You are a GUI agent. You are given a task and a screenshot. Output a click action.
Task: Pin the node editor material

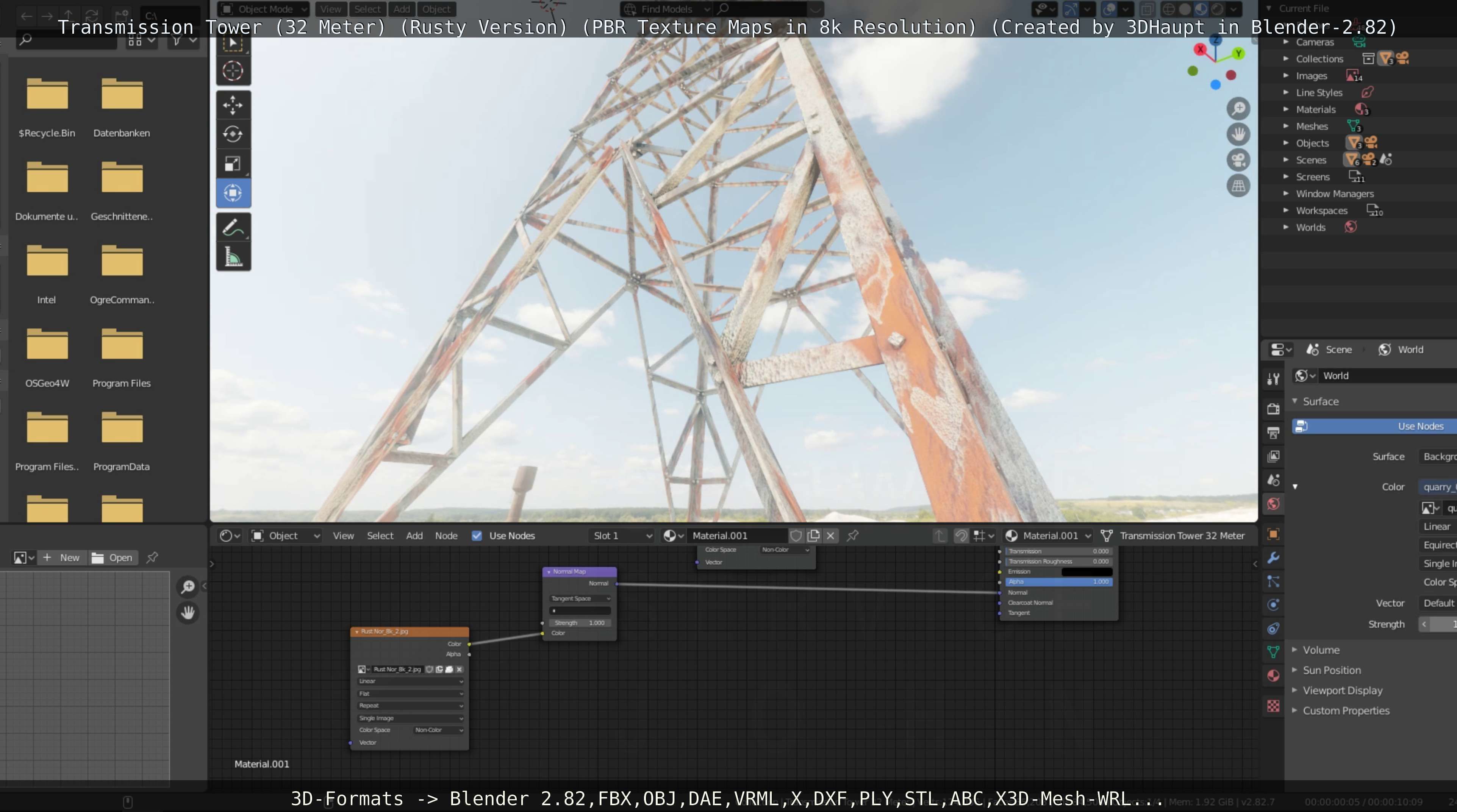click(853, 536)
